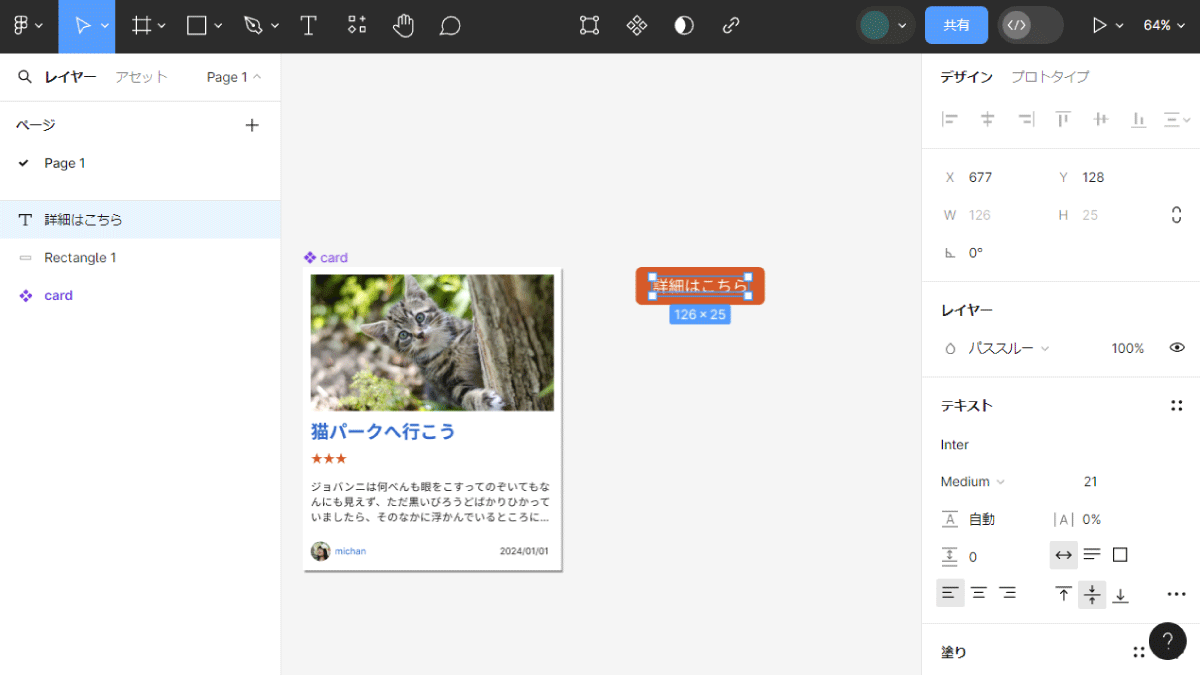Align selection right

click(x=1025, y=119)
